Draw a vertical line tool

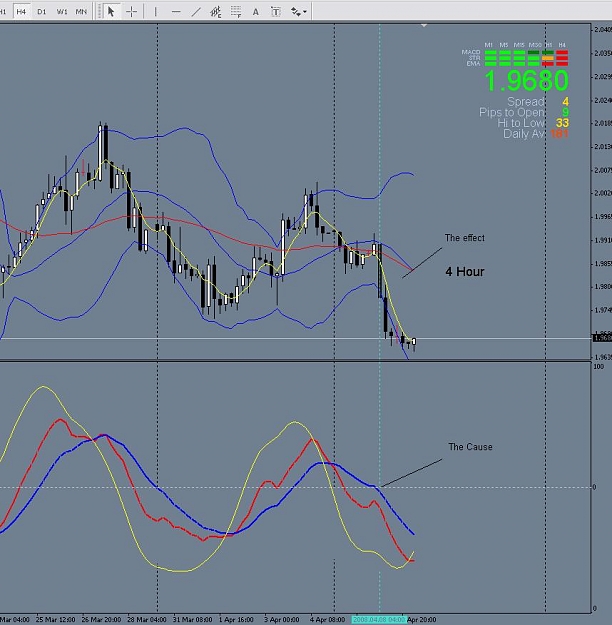point(155,12)
